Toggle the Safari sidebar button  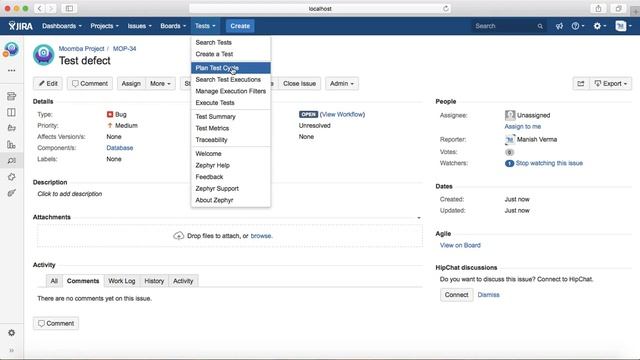tap(69, 9)
